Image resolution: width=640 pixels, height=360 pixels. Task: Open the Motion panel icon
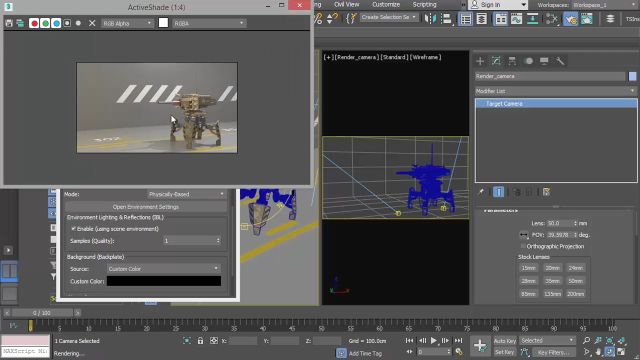tap(529, 61)
